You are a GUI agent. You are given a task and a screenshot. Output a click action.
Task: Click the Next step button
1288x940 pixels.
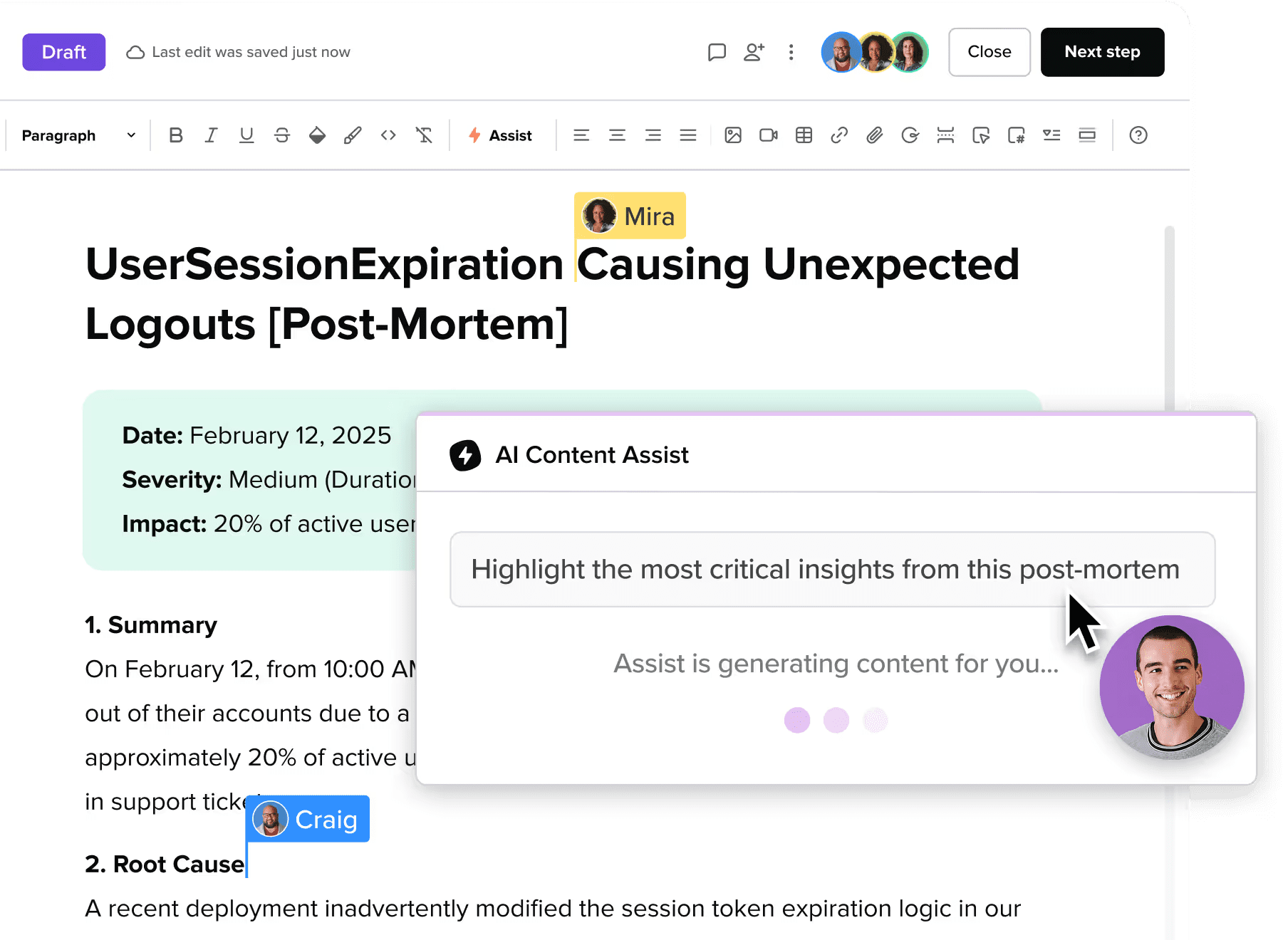click(x=1102, y=52)
